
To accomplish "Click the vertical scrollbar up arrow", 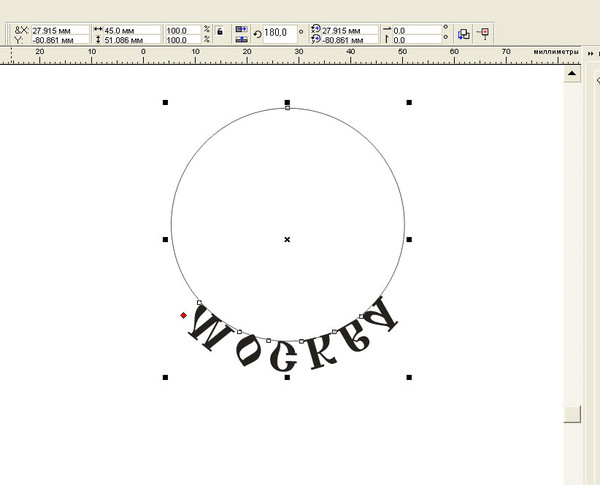I will click(x=572, y=73).
